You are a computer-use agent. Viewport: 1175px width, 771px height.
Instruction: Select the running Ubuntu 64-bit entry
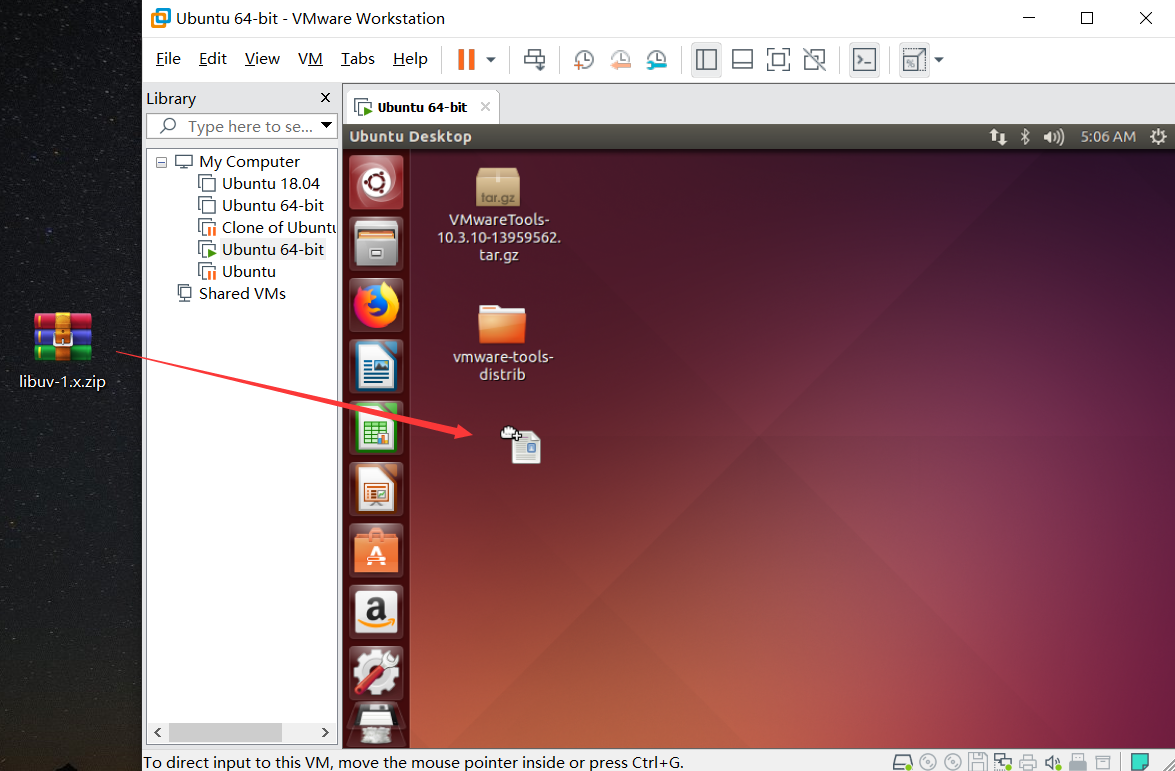pyautogui.click(x=273, y=250)
